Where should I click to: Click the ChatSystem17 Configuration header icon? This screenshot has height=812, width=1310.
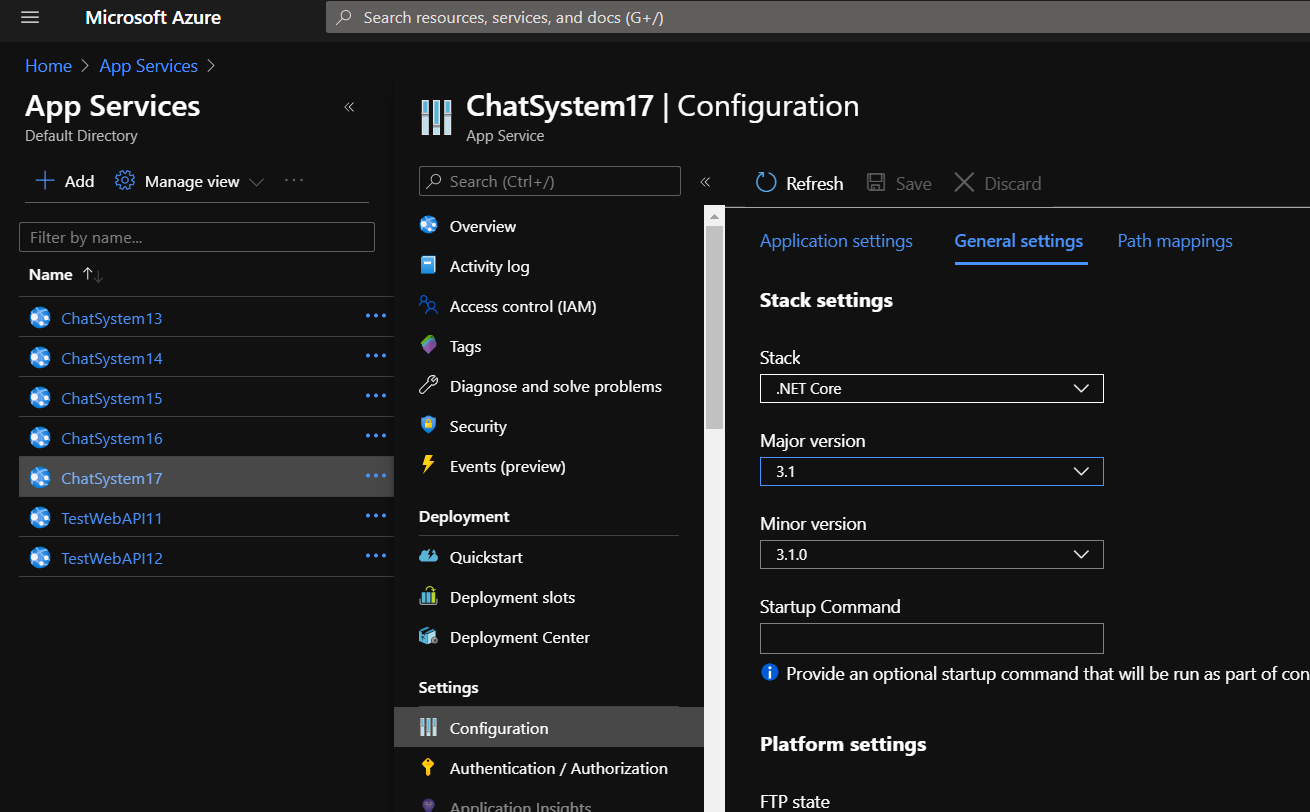coord(437,117)
